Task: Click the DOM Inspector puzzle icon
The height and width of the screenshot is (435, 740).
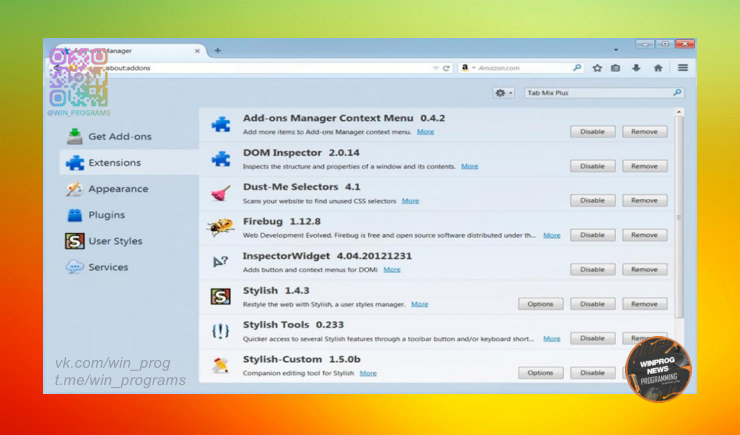Action: (220, 159)
